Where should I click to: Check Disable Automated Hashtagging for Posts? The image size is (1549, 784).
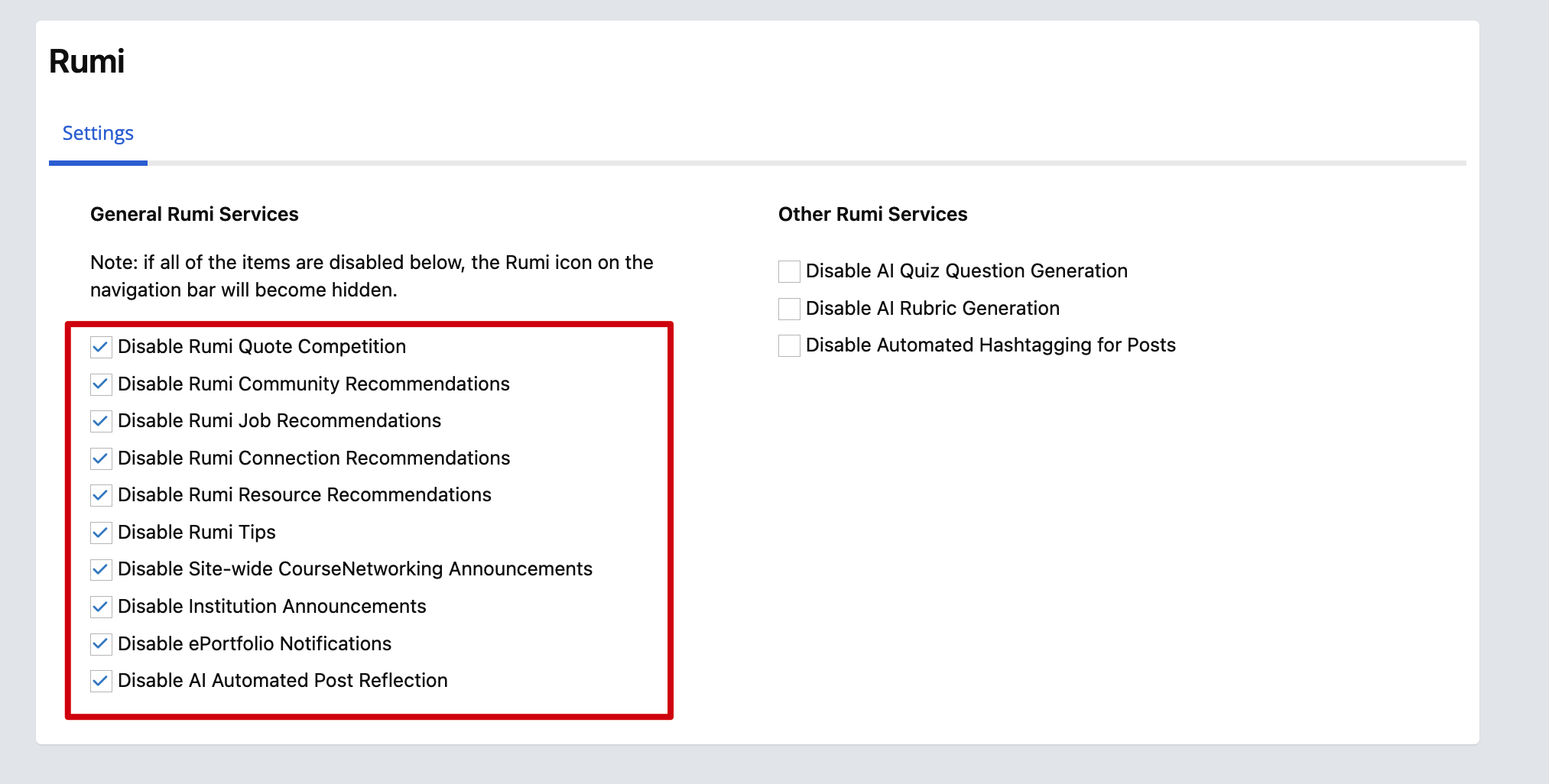(789, 345)
